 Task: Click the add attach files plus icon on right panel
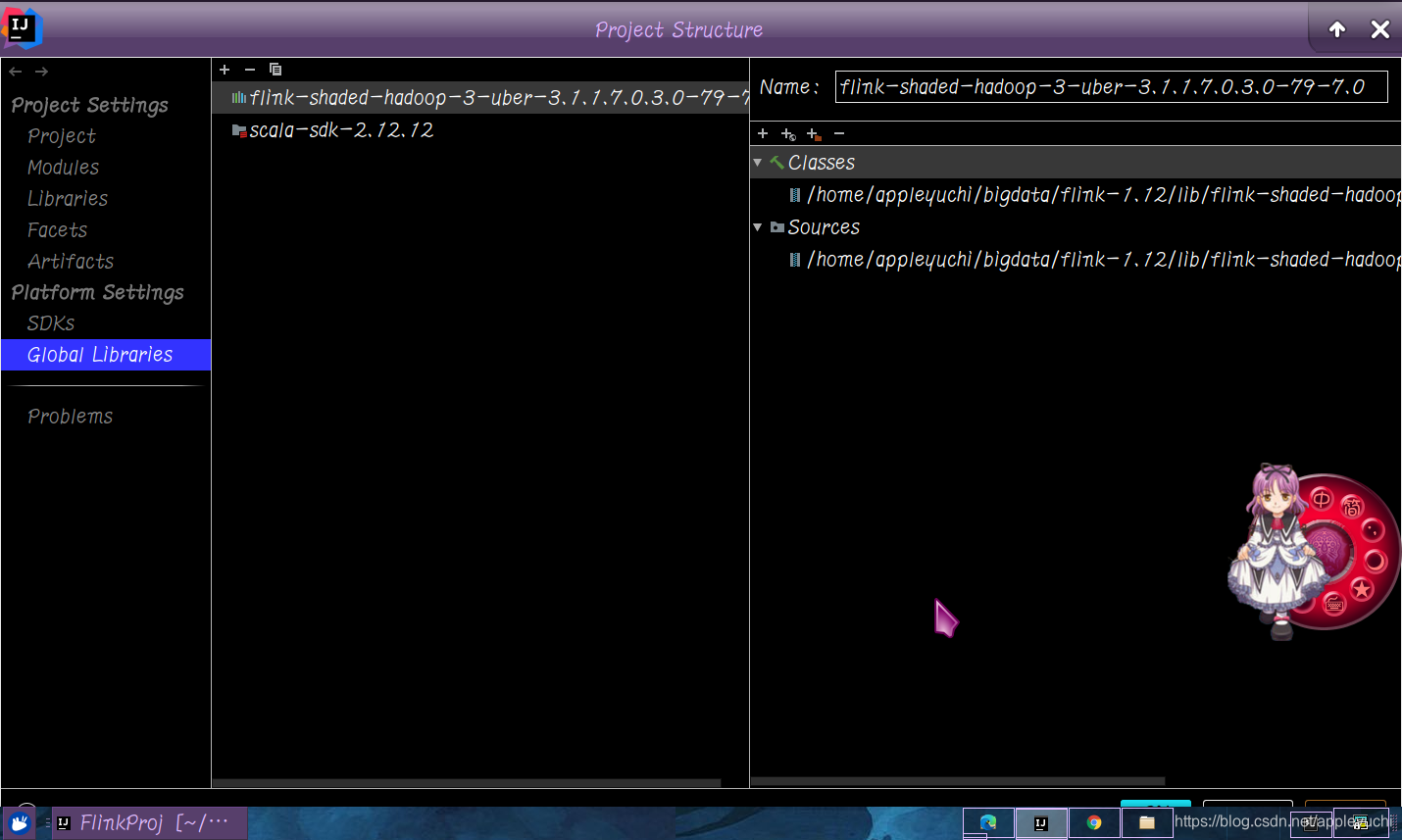click(763, 133)
